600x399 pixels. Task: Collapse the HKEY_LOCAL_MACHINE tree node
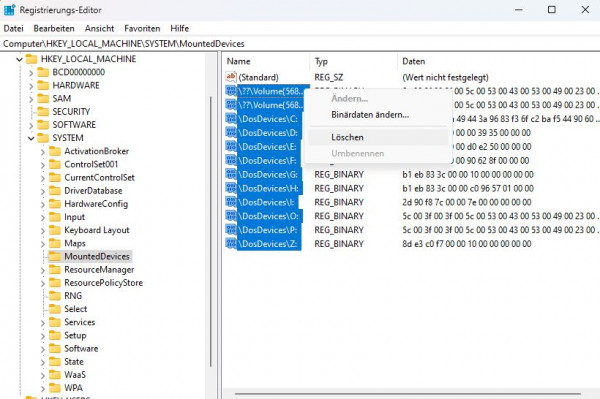point(19,59)
